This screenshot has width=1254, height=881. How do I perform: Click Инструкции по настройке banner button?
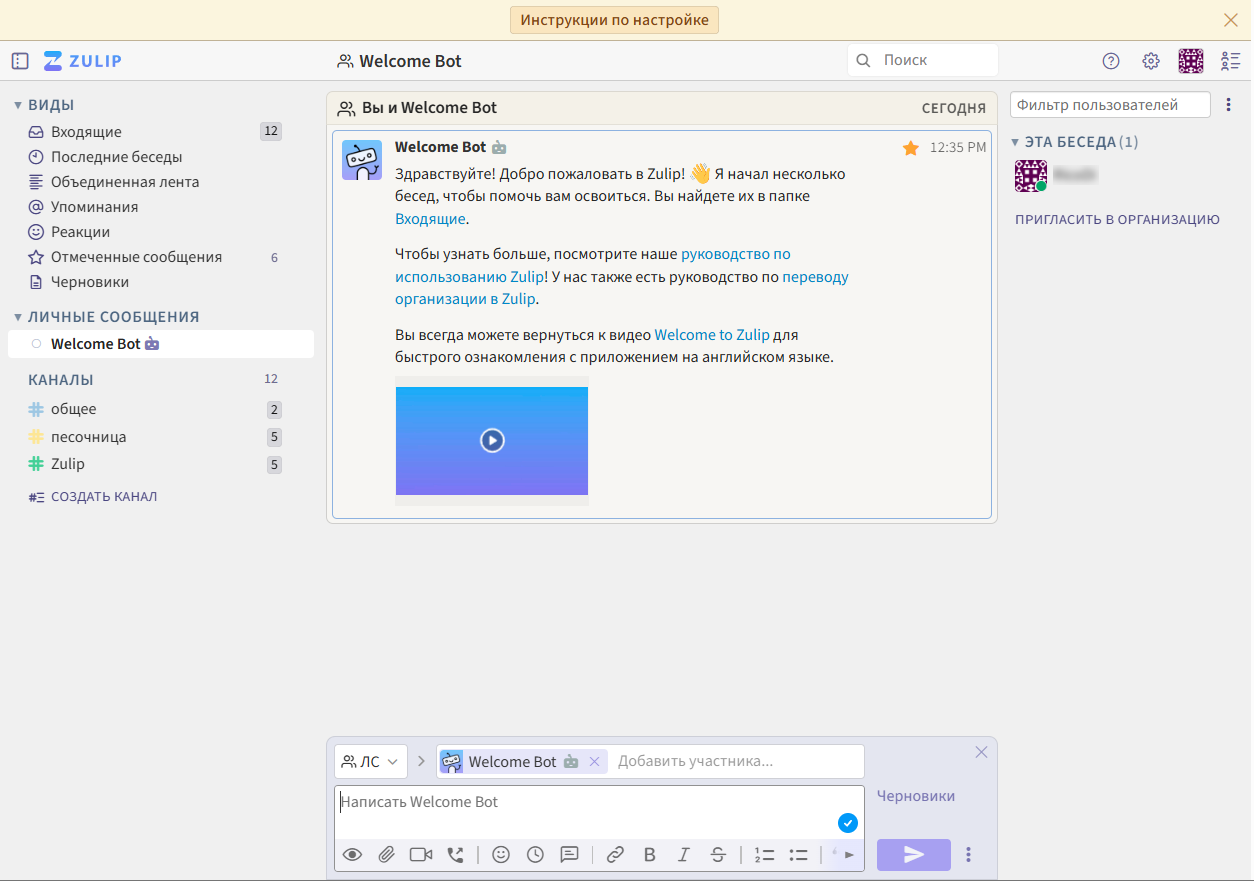pos(614,20)
